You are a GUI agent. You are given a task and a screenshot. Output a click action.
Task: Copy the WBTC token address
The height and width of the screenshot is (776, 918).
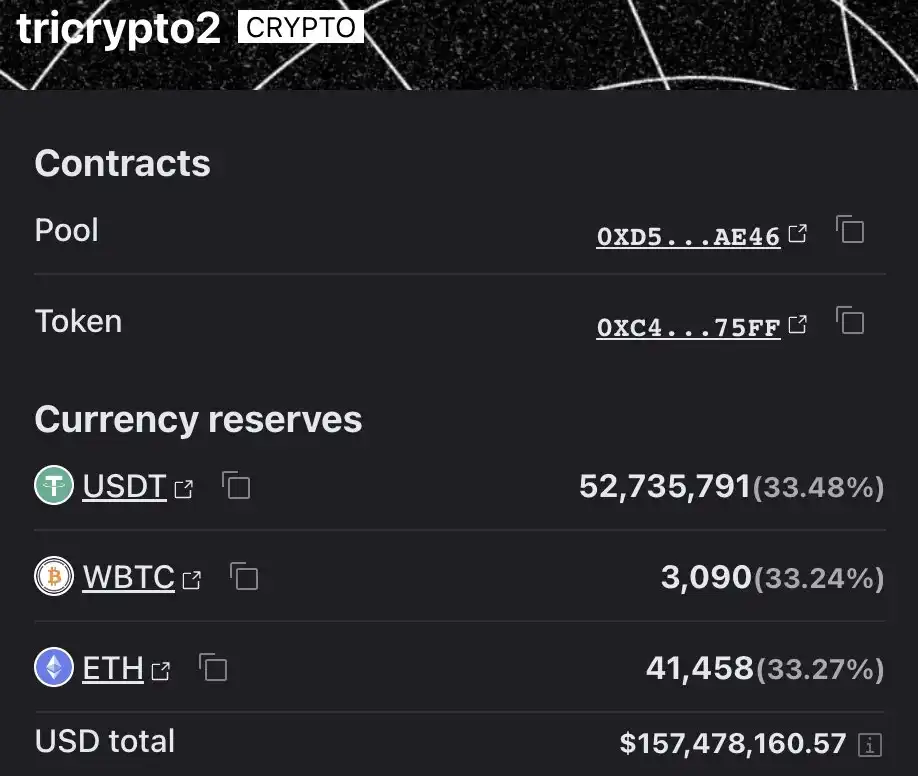coord(244,577)
